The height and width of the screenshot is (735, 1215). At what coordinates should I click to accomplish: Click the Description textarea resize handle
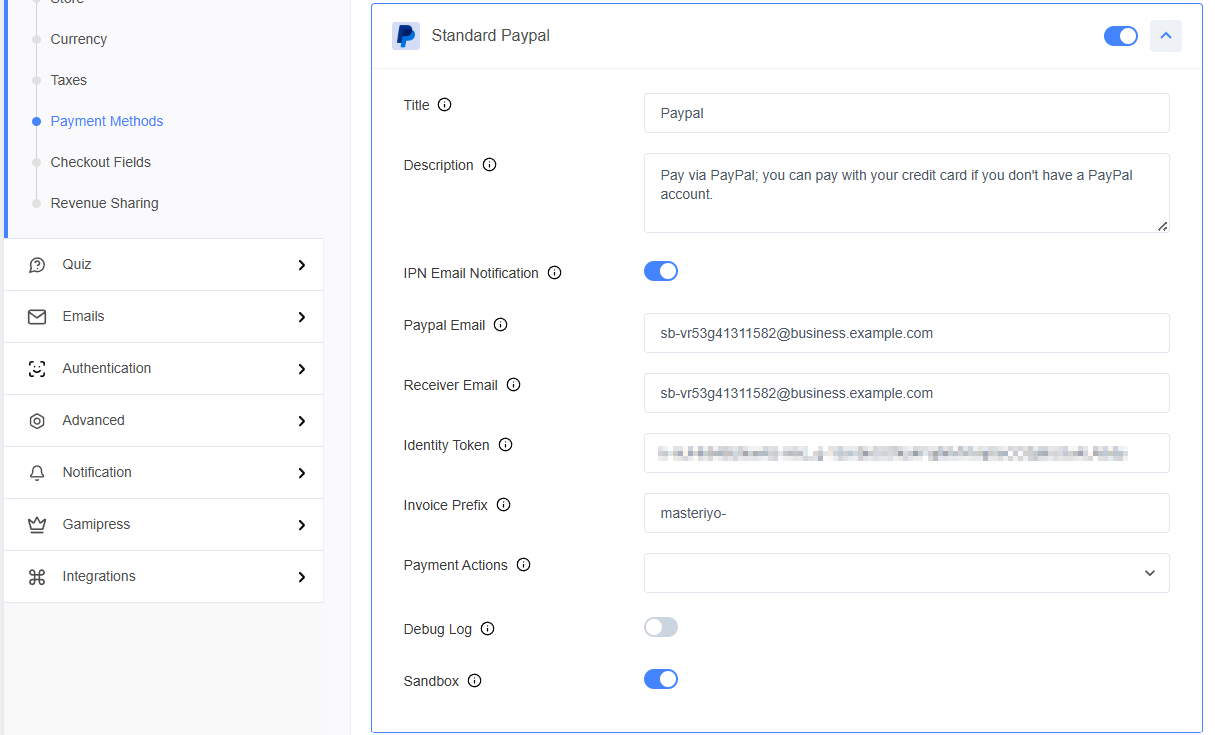click(1162, 226)
